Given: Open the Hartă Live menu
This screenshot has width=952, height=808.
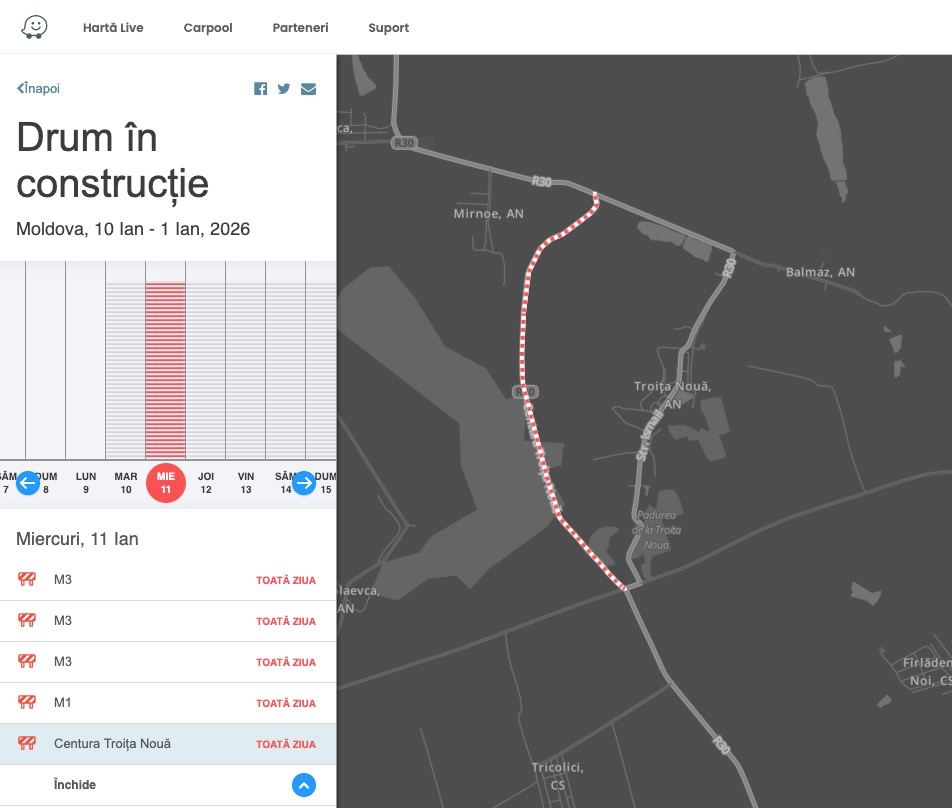Looking at the screenshot, I should click(113, 28).
